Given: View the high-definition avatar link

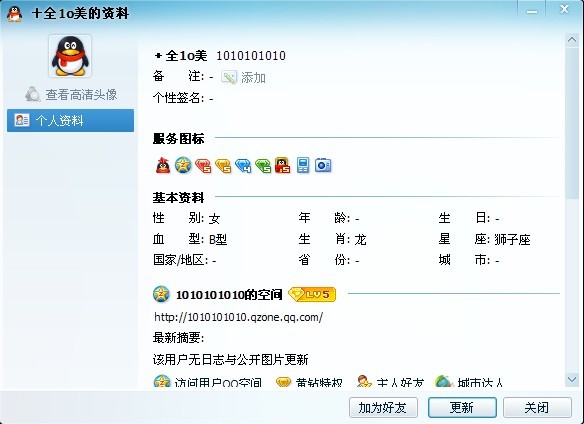Looking at the screenshot, I should point(71,95).
